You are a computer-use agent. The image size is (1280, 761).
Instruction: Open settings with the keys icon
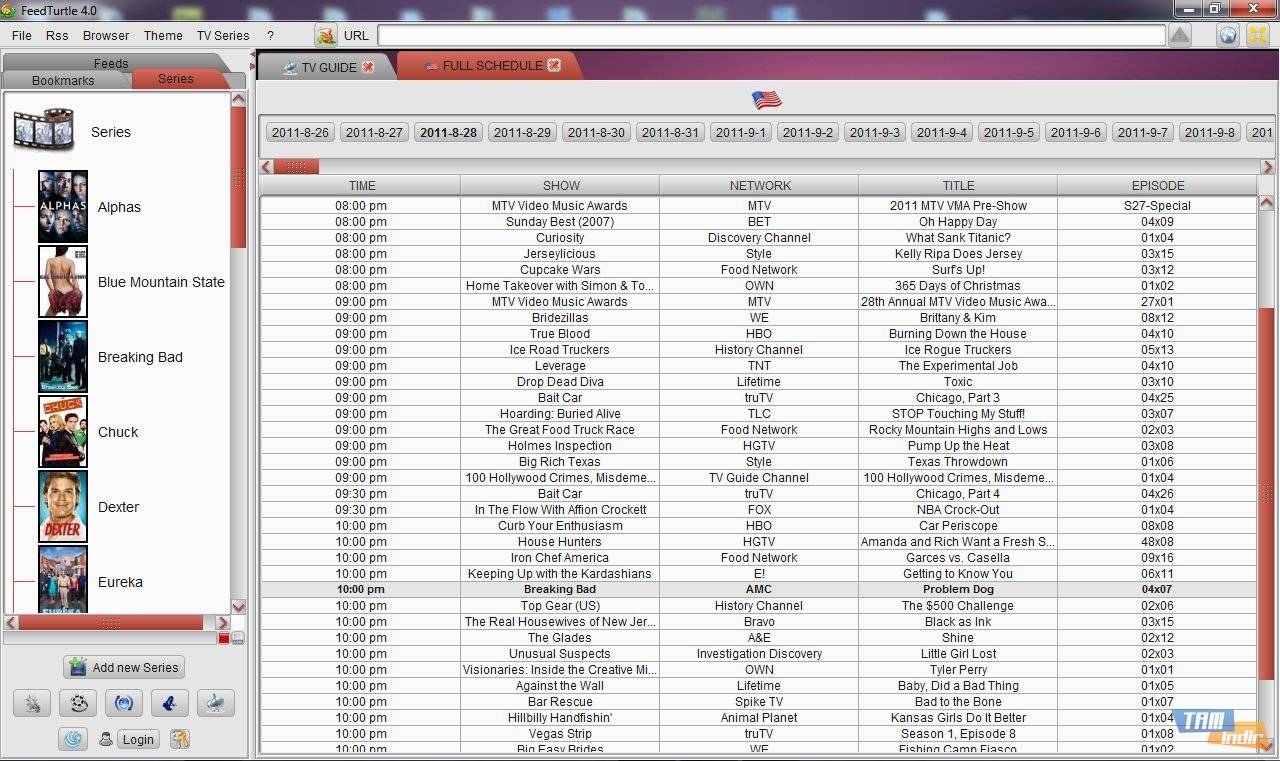click(180, 739)
